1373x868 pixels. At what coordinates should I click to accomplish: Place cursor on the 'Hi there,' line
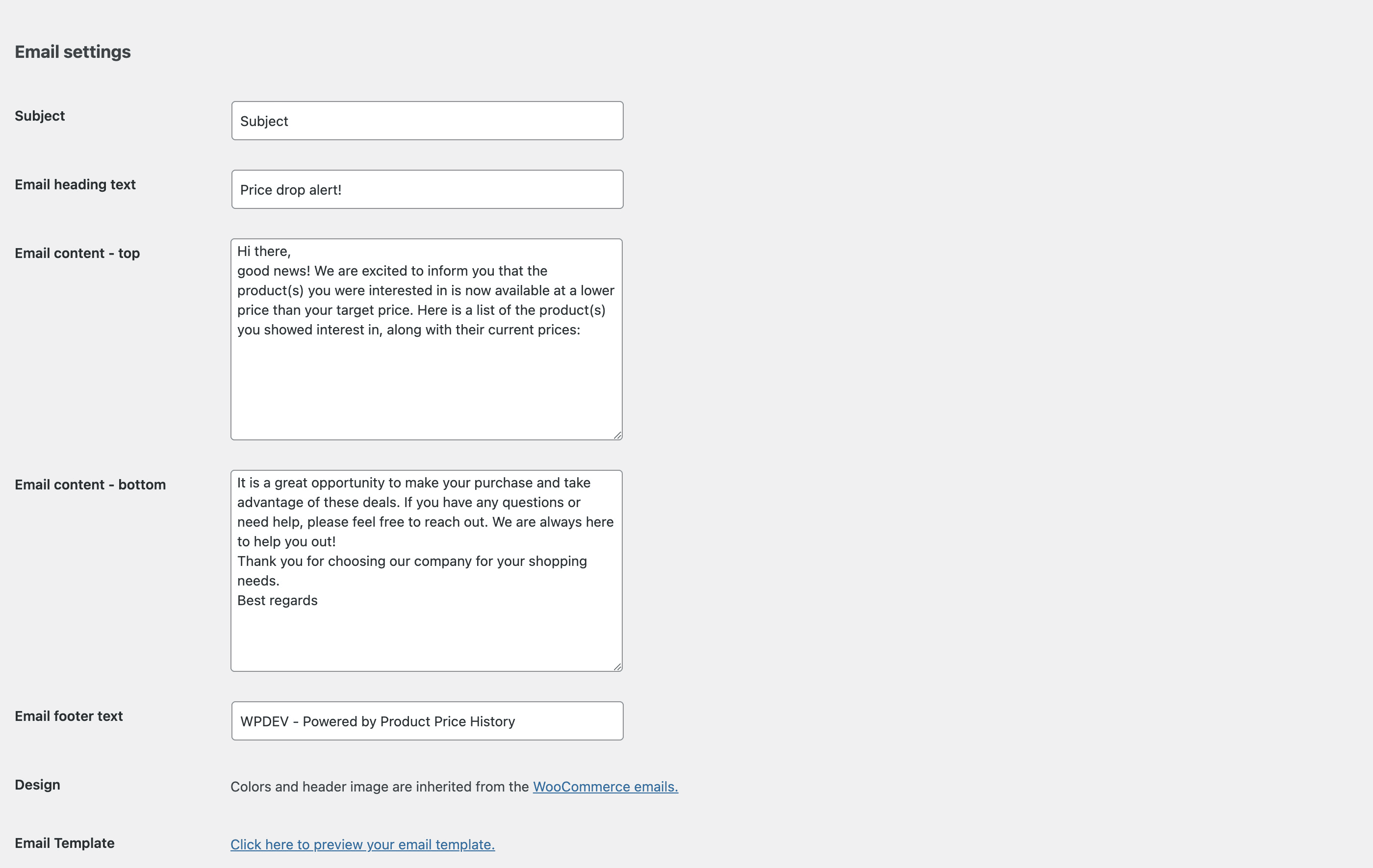[x=264, y=252]
